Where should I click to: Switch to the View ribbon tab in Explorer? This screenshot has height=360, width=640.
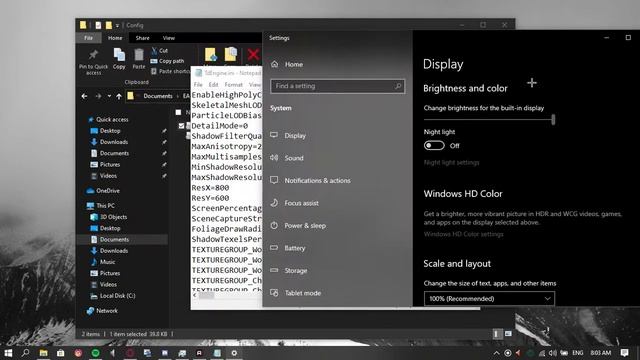tap(169, 38)
